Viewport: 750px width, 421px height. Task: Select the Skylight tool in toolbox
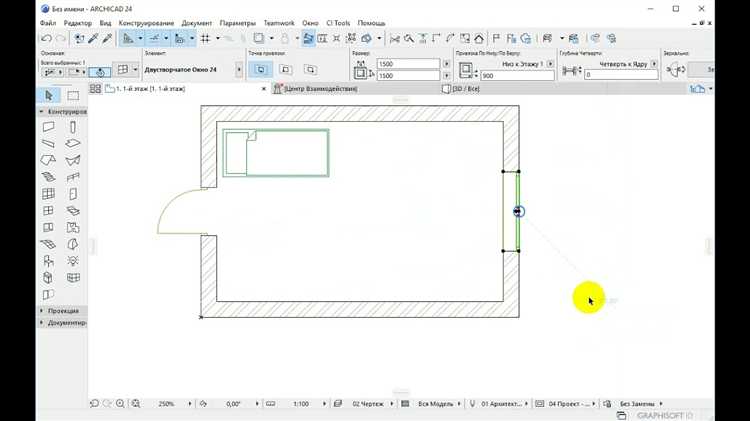[x=73, y=210]
